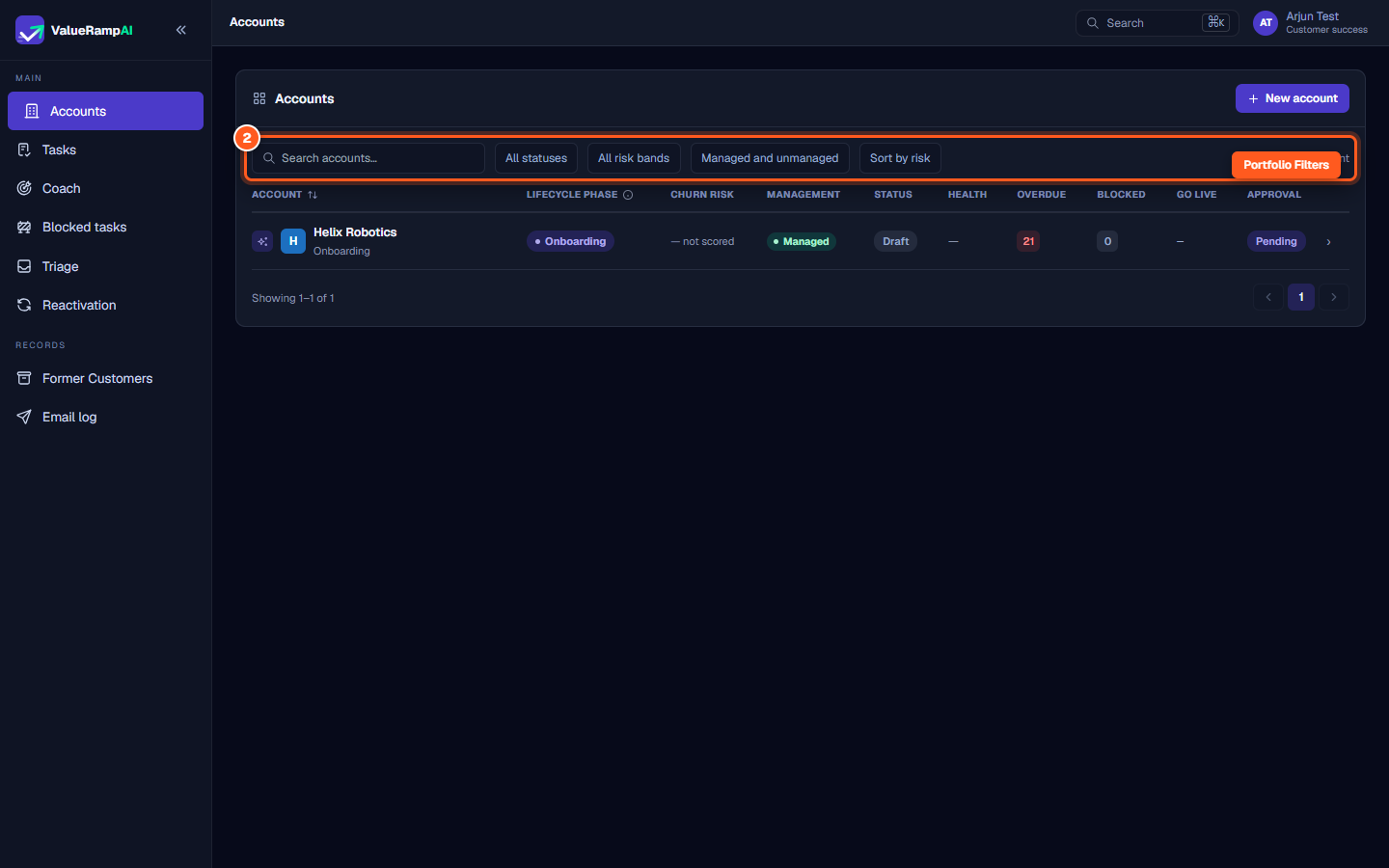Click the Triage inbox icon
Screen dimensions: 1389x868
pyautogui.click(x=24, y=266)
